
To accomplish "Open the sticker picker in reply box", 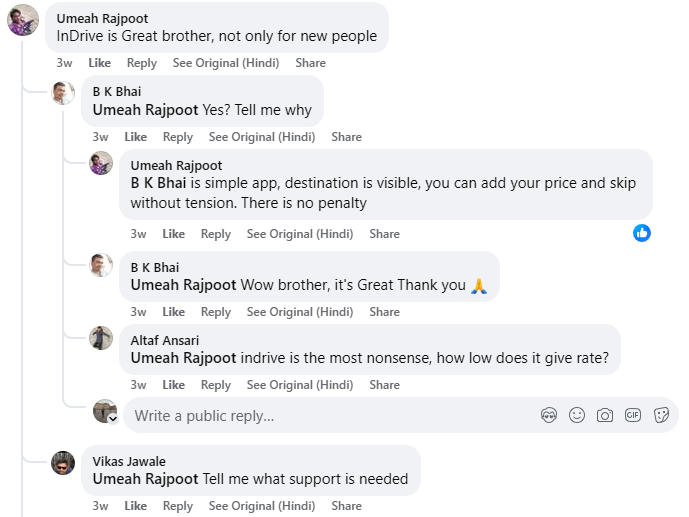I will click(661, 415).
